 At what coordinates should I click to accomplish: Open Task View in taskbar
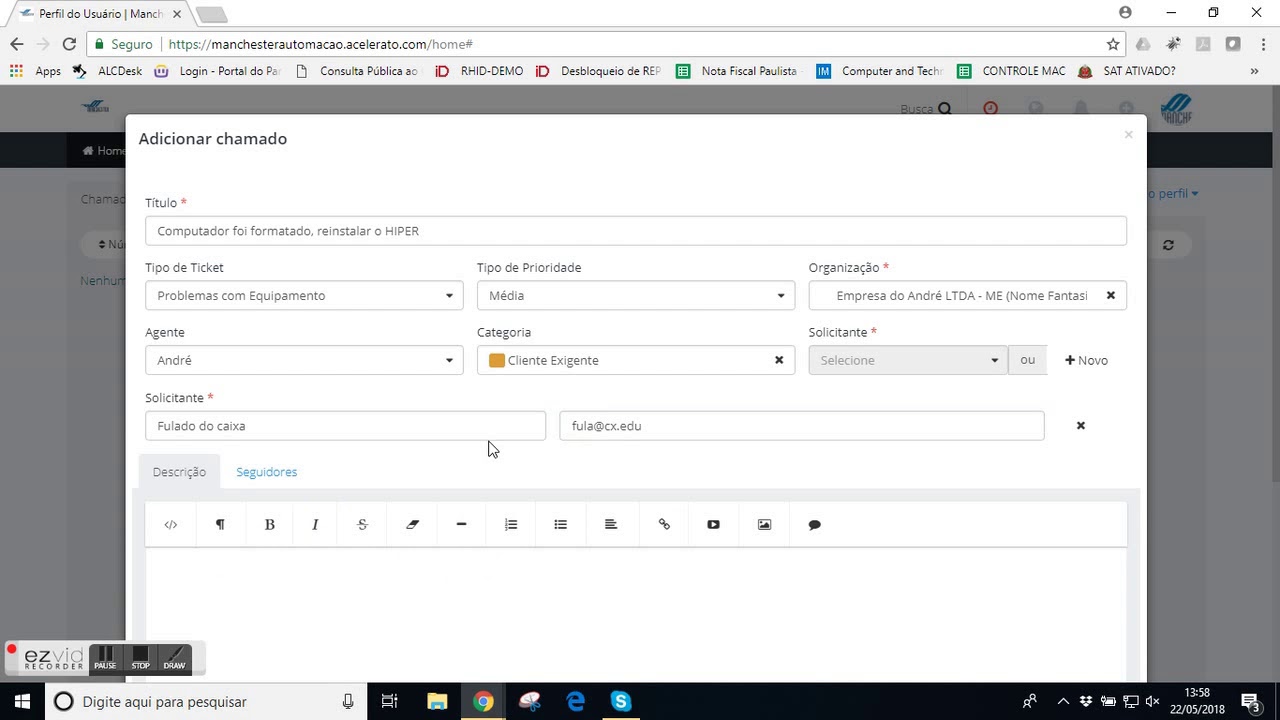pyautogui.click(x=390, y=701)
